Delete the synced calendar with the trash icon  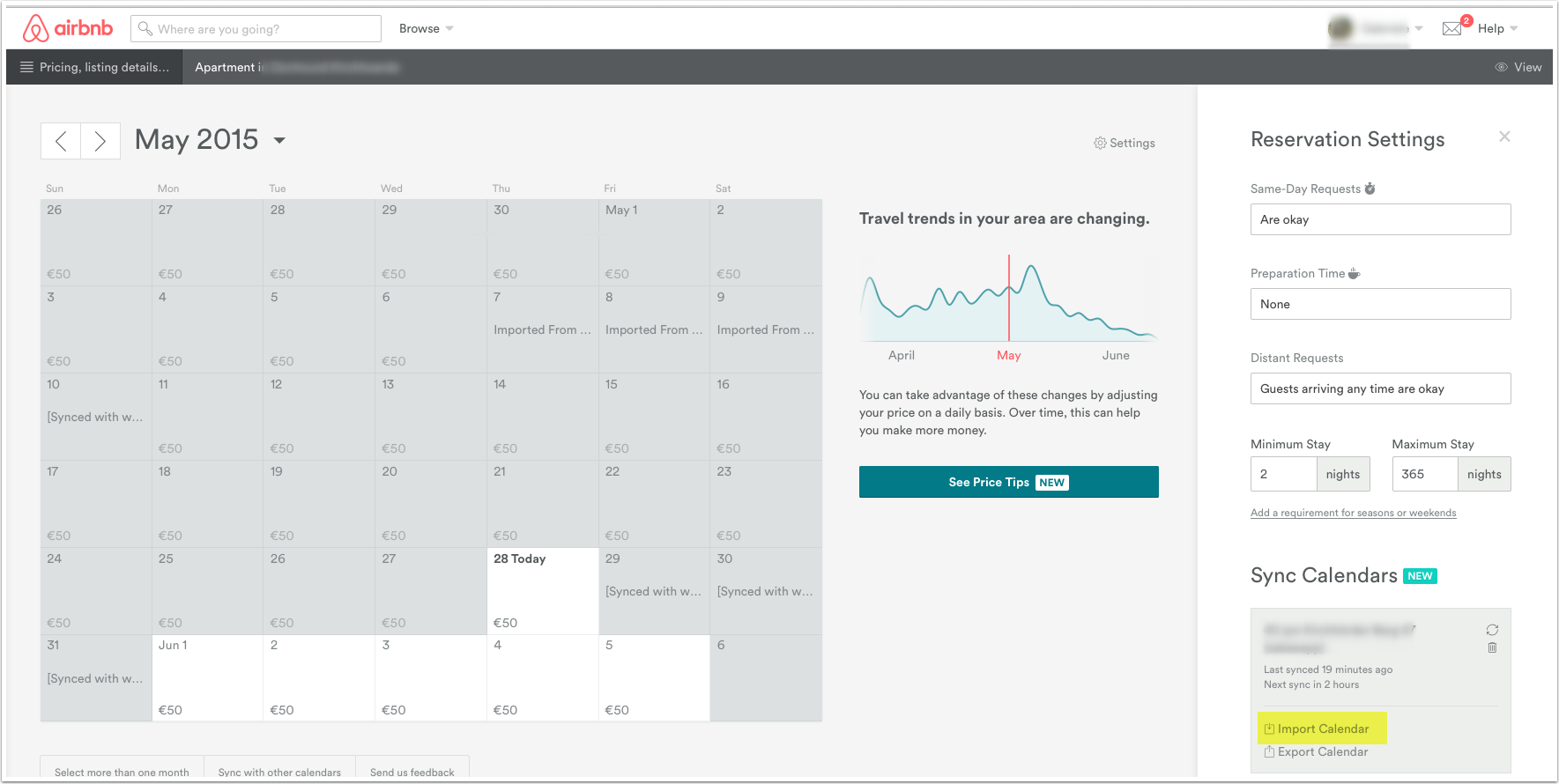[x=1492, y=647]
